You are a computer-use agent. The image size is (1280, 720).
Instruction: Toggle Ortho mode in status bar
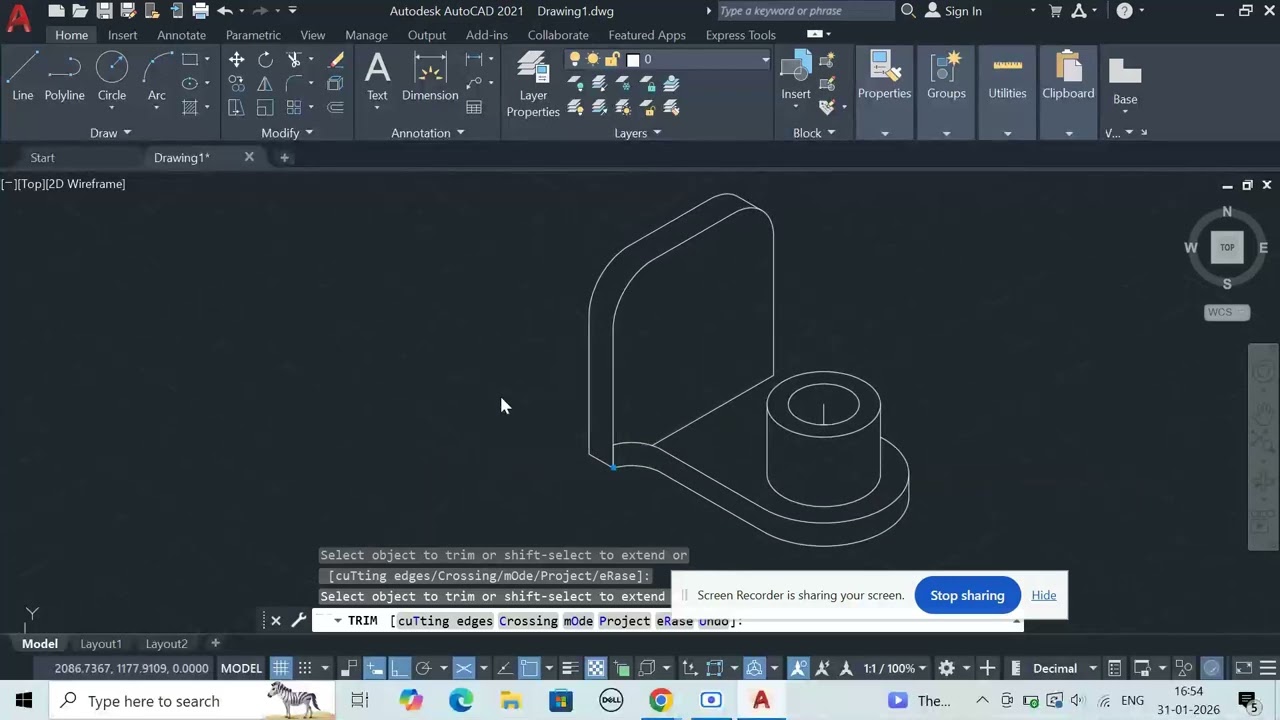pos(399,668)
